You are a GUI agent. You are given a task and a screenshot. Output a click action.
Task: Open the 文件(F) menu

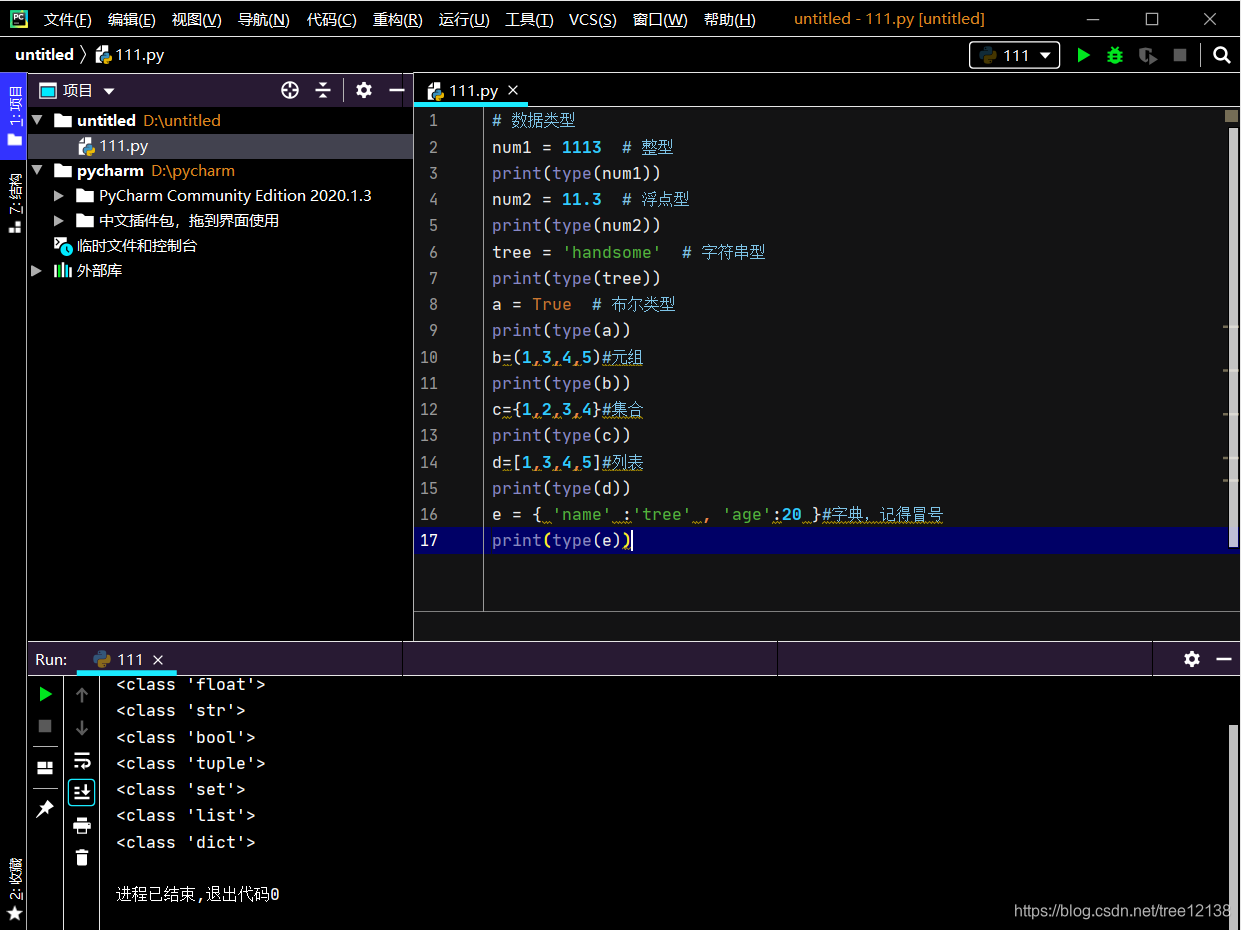pos(67,20)
